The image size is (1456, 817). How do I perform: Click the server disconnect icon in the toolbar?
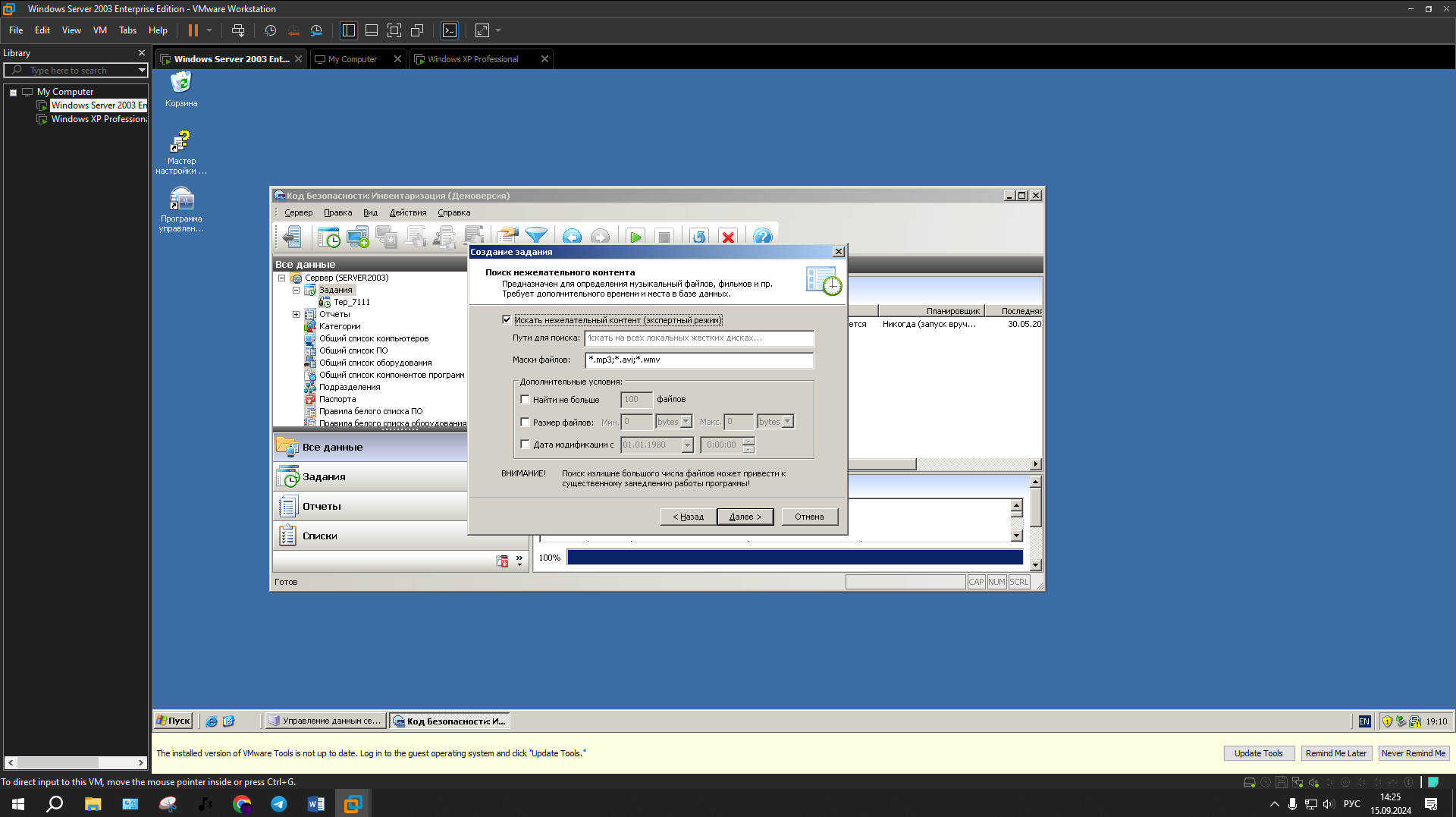point(292,237)
